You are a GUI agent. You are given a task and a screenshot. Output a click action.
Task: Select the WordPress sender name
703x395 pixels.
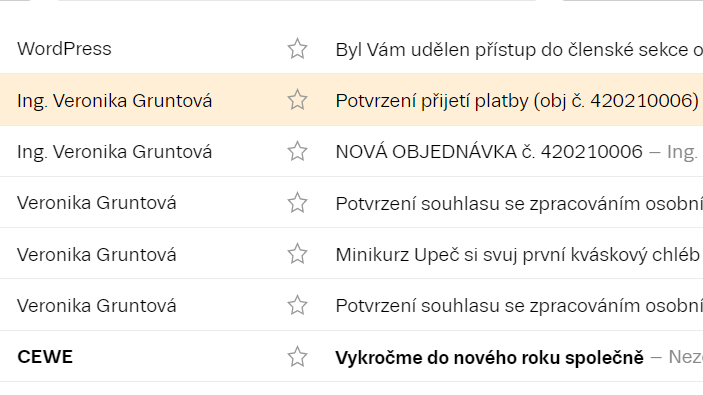click(x=64, y=49)
